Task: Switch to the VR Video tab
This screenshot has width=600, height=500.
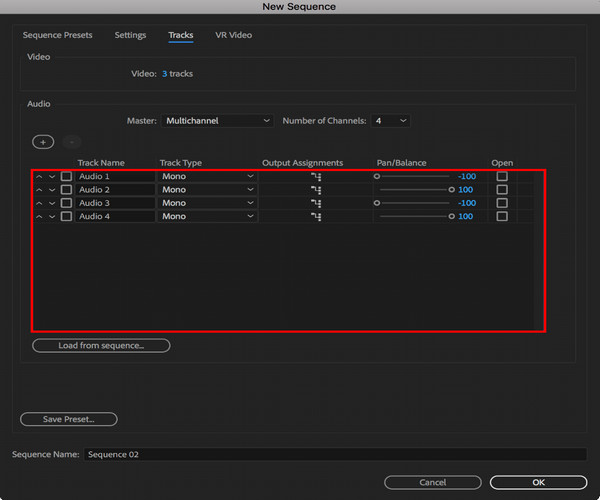Action: (x=233, y=35)
